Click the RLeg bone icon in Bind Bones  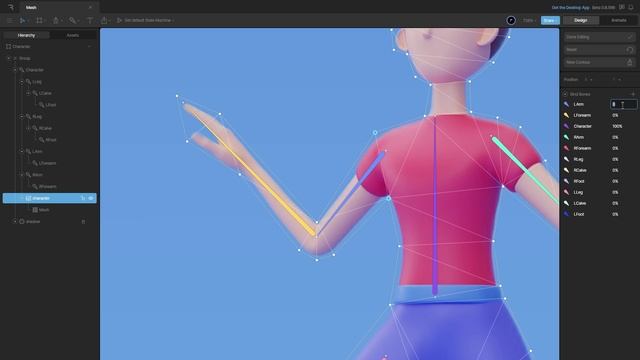[566, 160]
